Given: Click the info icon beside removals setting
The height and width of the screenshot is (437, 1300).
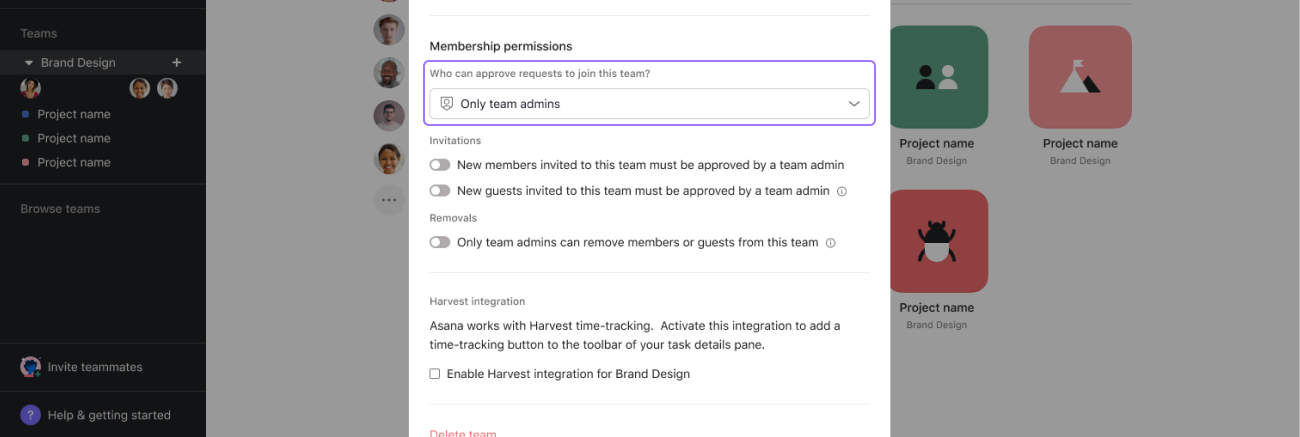Looking at the screenshot, I should click(x=831, y=243).
